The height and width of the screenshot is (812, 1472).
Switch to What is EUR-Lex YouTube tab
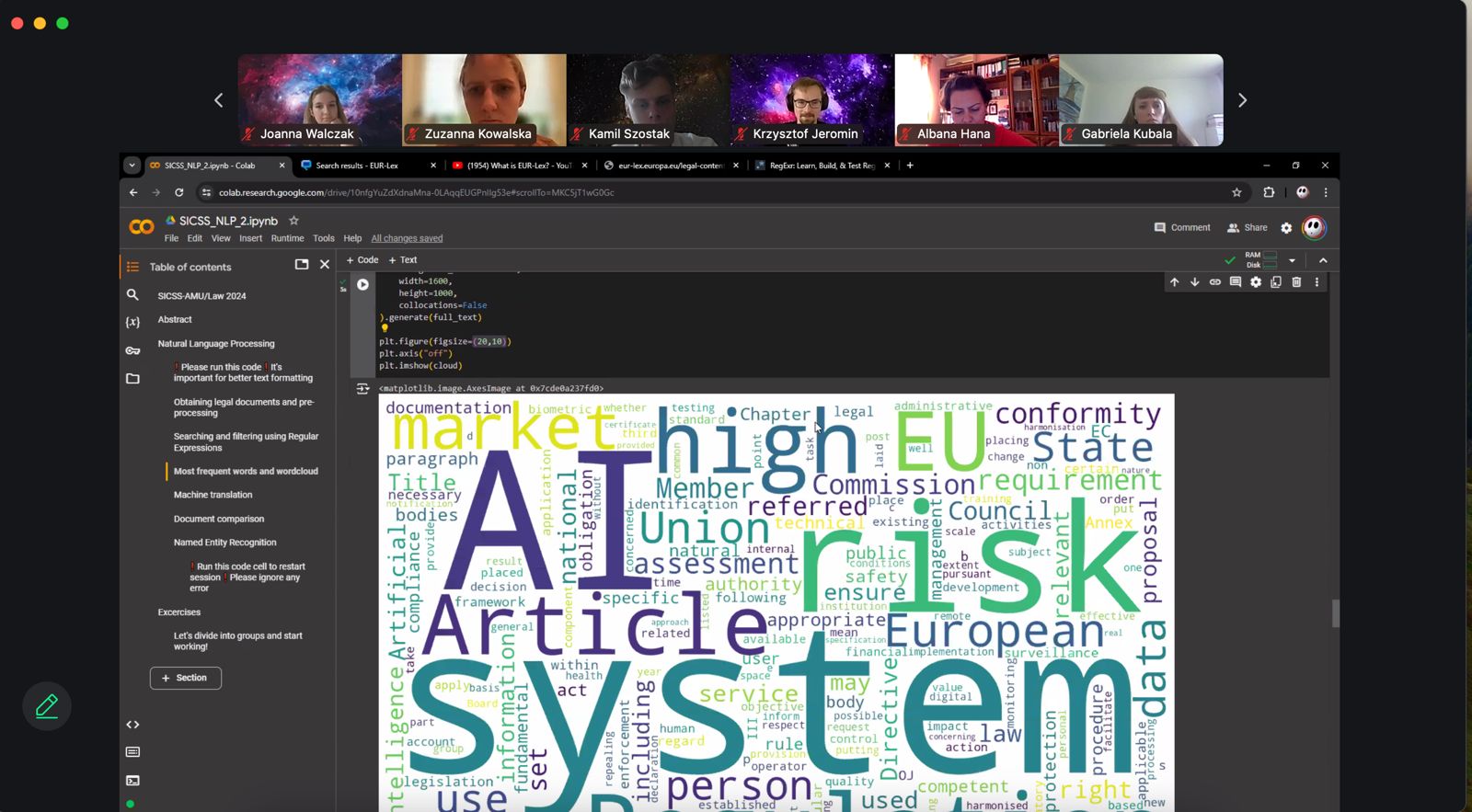[x=520, y=166]
